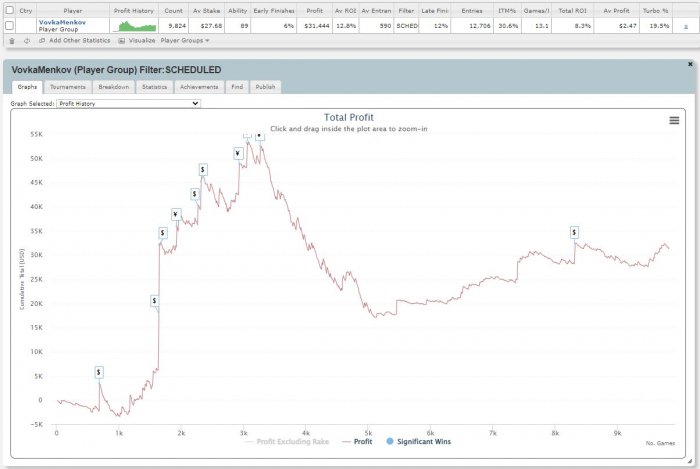
Task: Close the VovkaMenkov graph panel
Action: 690,64
